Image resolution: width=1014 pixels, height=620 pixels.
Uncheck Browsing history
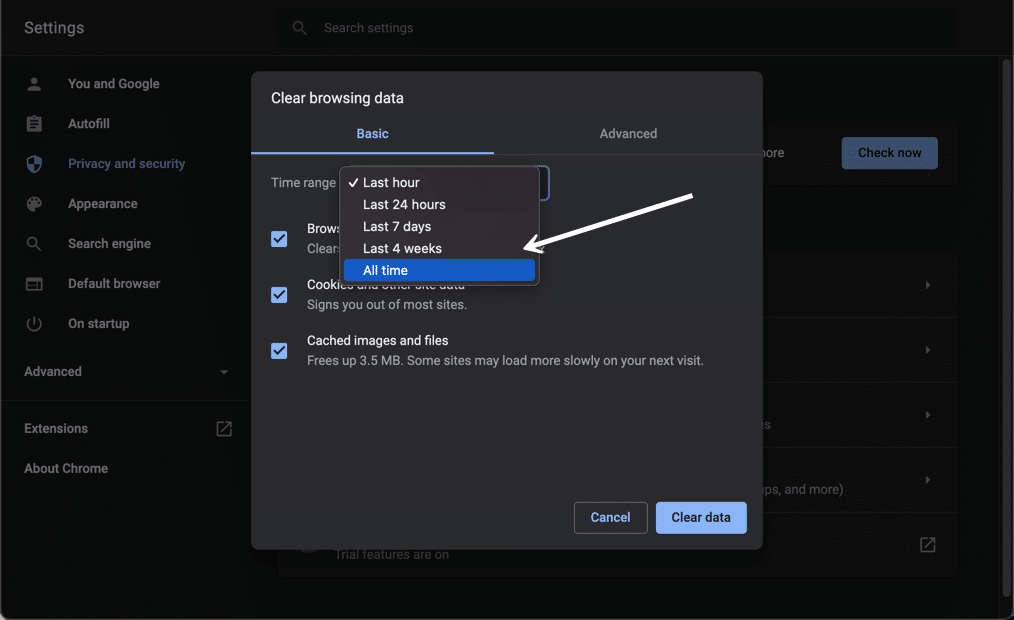pyautogui.click(x=279, y=238)
